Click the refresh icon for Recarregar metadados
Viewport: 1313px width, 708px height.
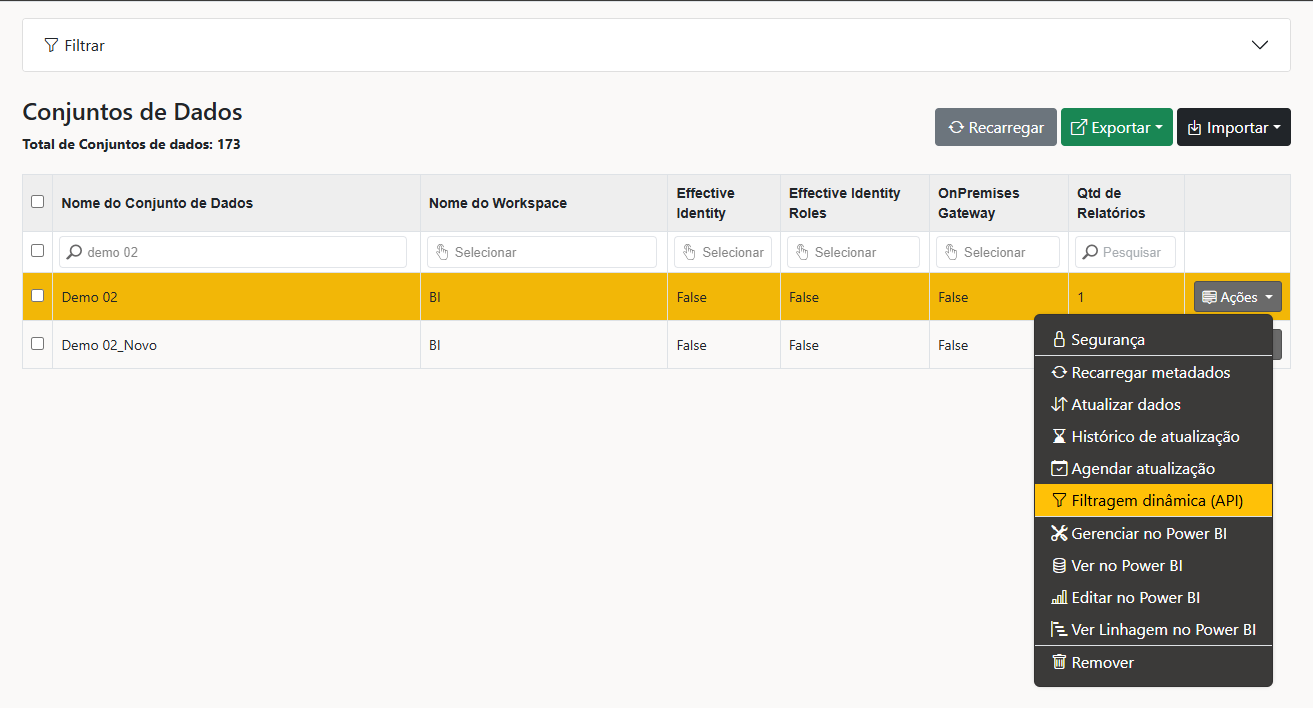point(1059,373)
